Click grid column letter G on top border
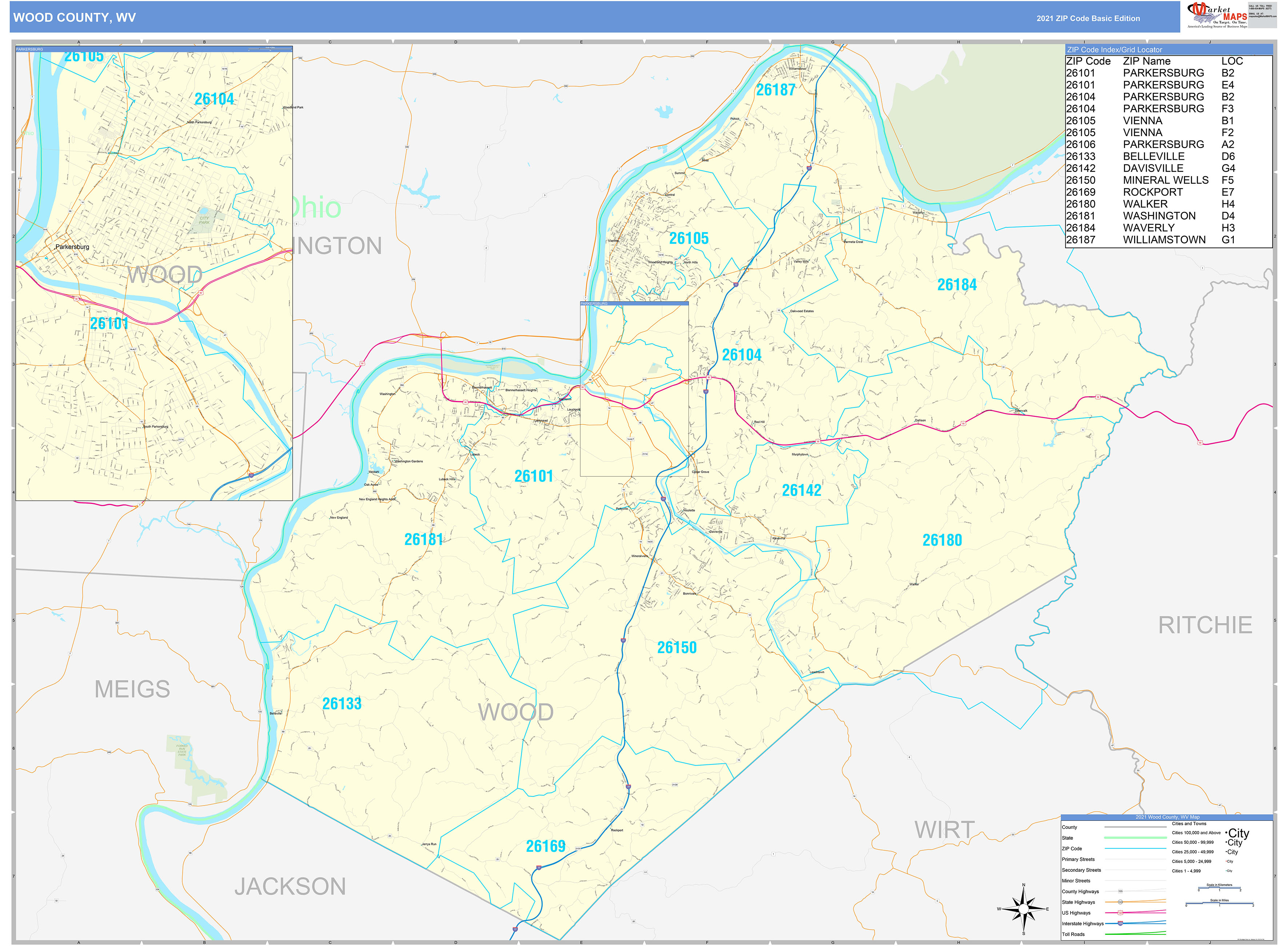This screenshot has height=946, width=1288. (832, 41)
